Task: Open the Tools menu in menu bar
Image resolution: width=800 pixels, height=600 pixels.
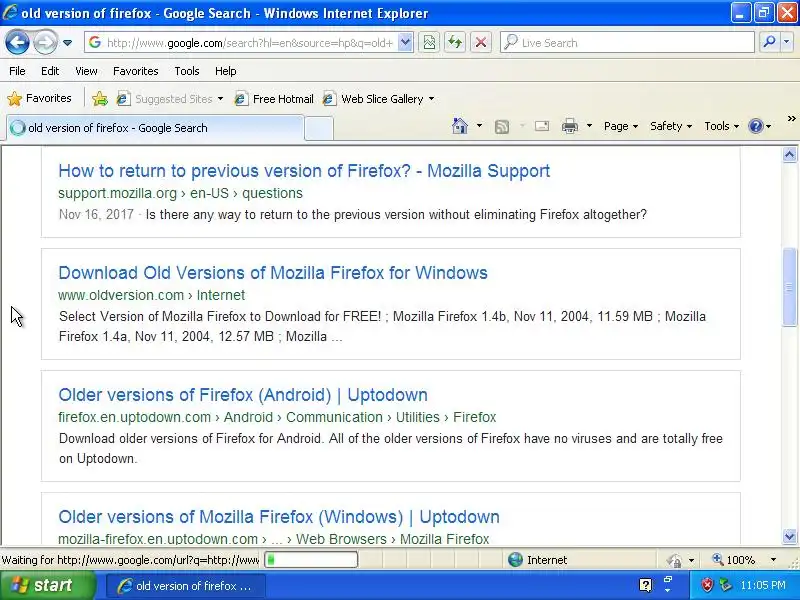Action: 187,71
